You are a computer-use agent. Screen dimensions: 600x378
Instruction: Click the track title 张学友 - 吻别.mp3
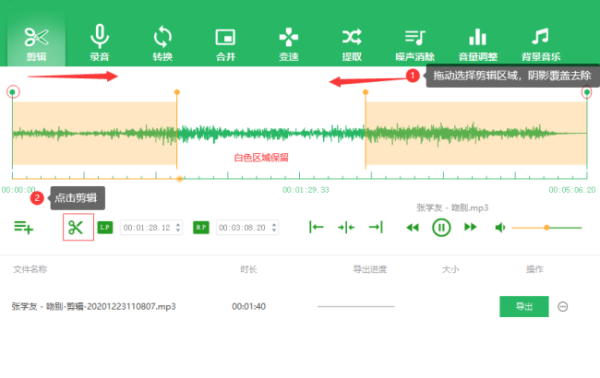452,208
